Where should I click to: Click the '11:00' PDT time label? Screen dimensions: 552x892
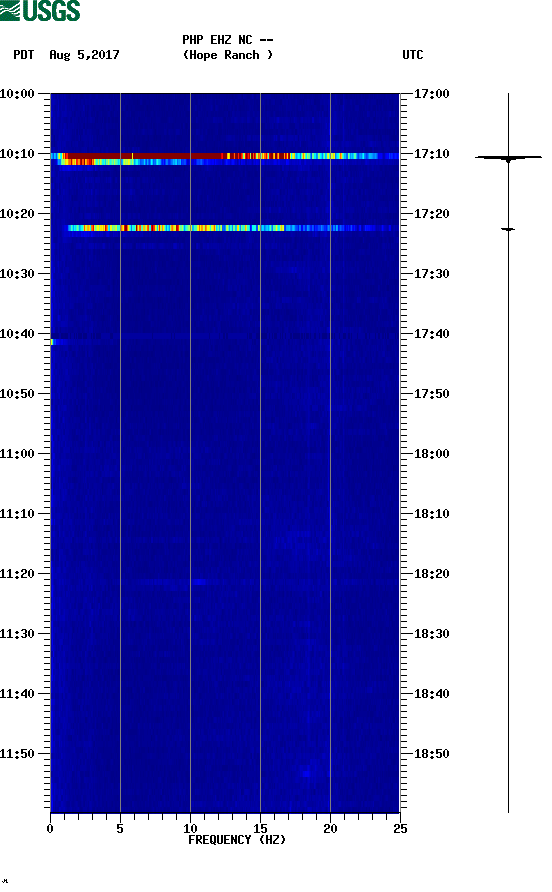coord(17,454)
